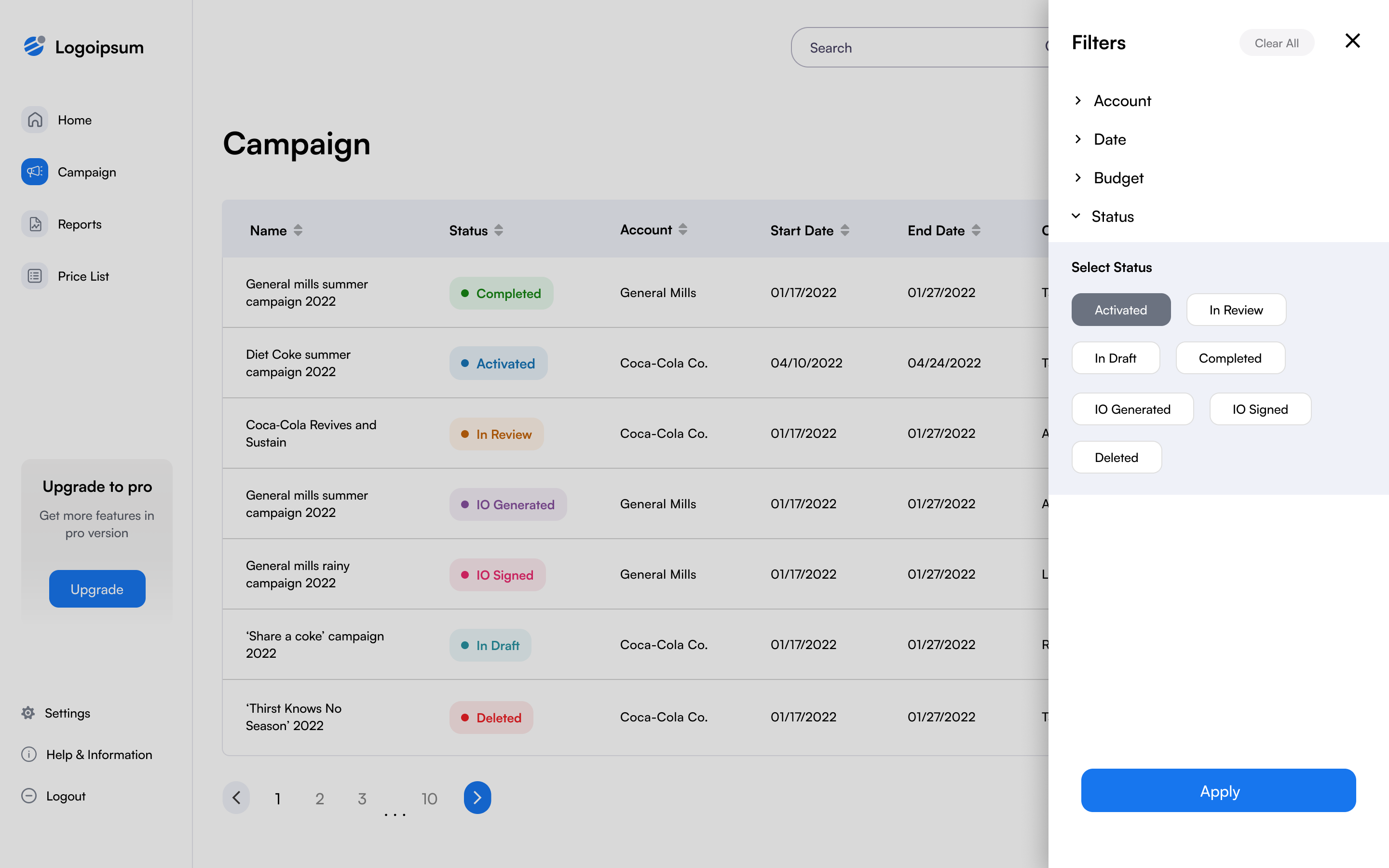Select the Completed status filter
Screen dimensions: 1389x868
pos(1230,357)
